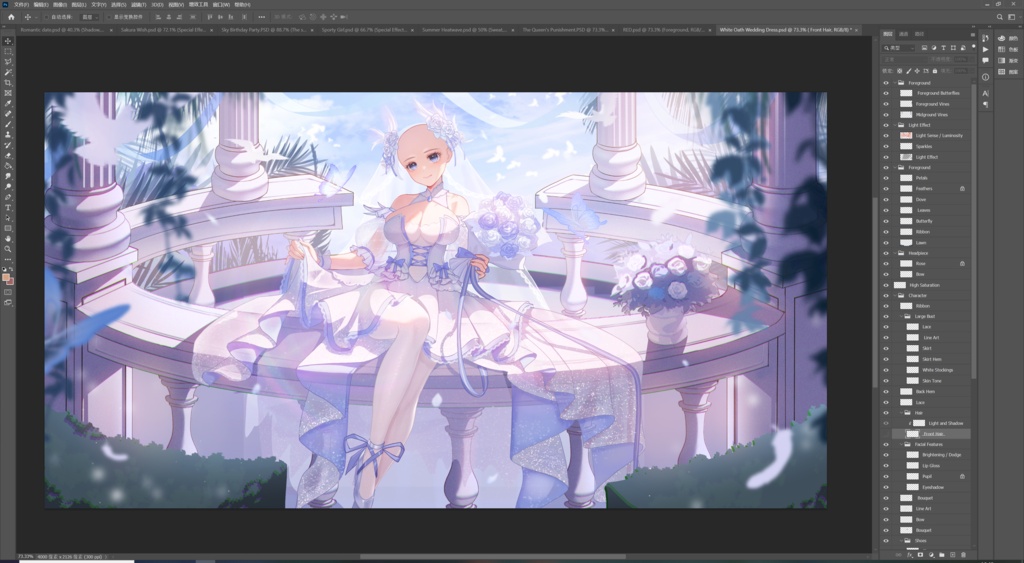
Task: Switch to Sakura Wish.psd tab
Action: (165, 30)
